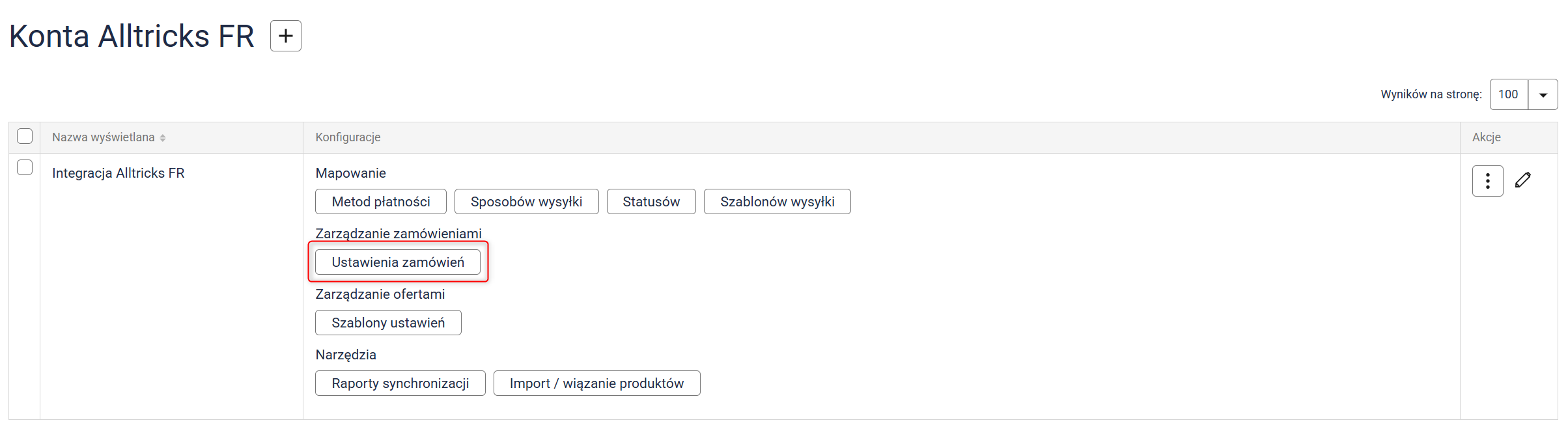
Task: Open the three-dot actions menu for the account
Action: pos(1487,181)
